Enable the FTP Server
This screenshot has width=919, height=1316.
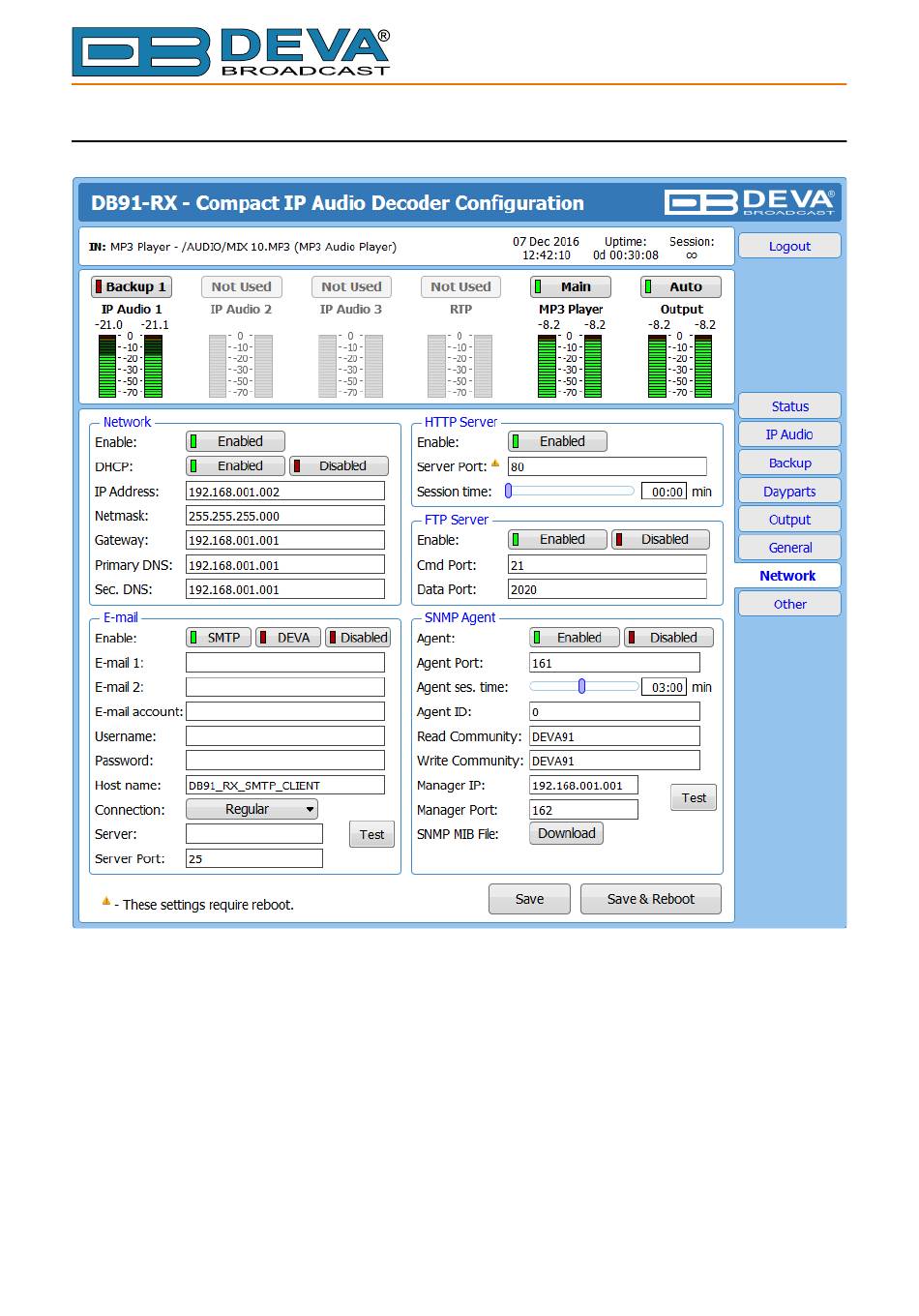coord(558,539)
